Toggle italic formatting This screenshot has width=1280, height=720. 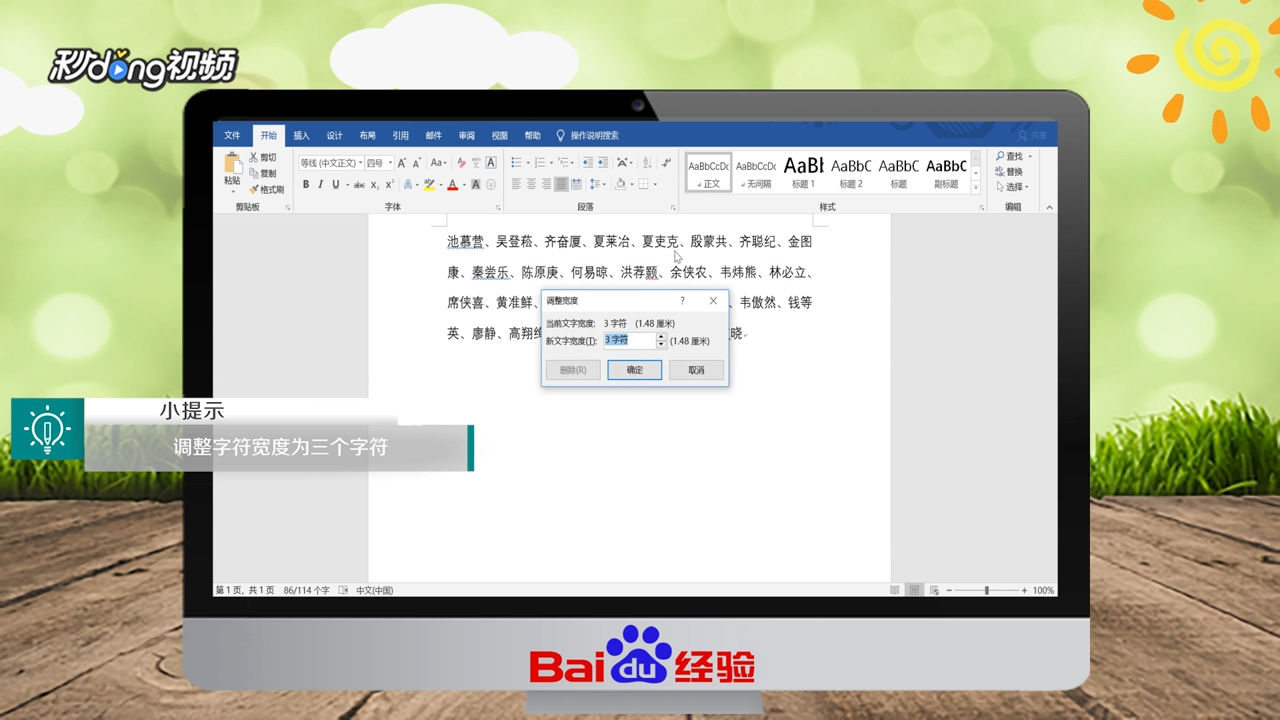(320, 185)
